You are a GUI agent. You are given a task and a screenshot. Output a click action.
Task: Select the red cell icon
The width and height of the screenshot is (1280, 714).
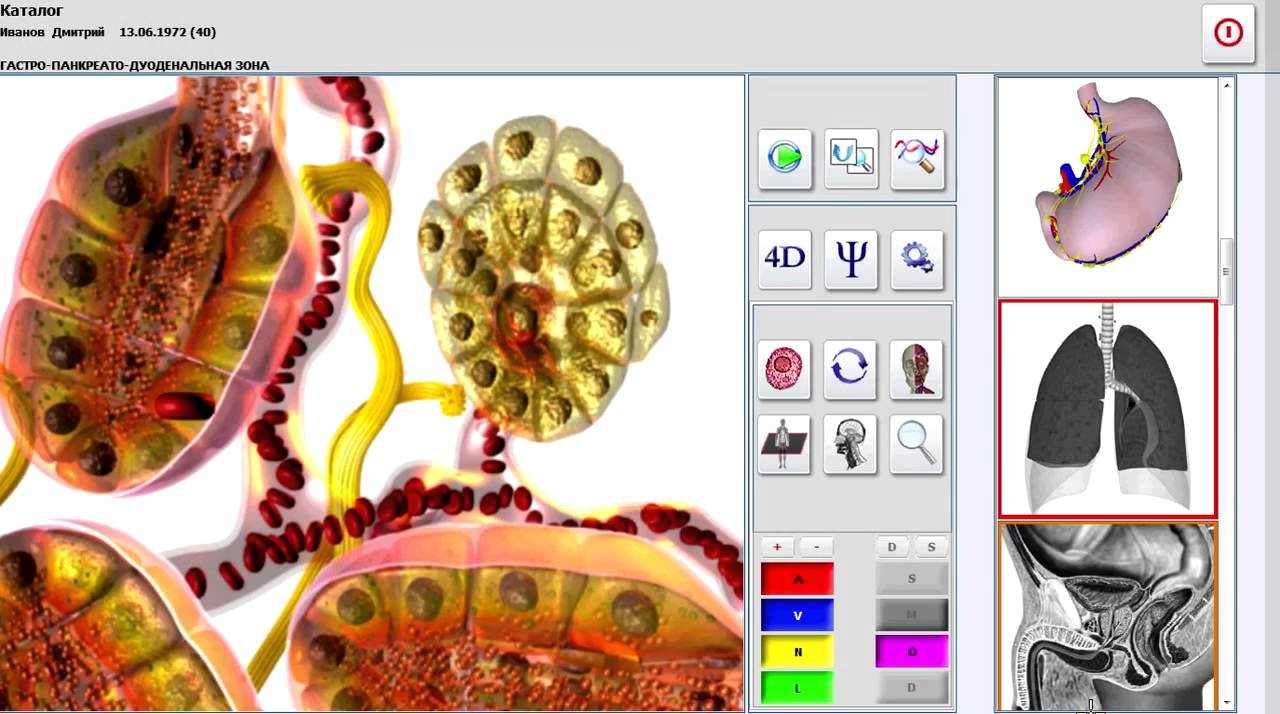pos(785,368)
